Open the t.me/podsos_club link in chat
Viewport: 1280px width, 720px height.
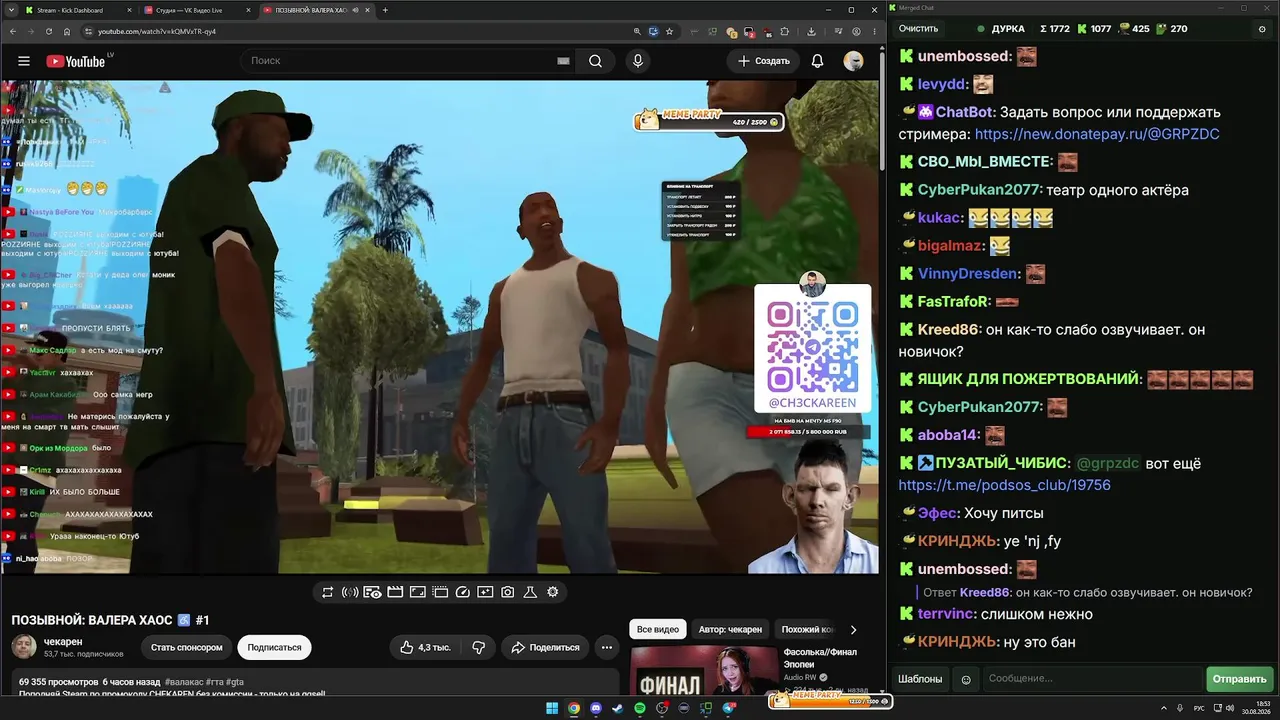pos(1004,485)
